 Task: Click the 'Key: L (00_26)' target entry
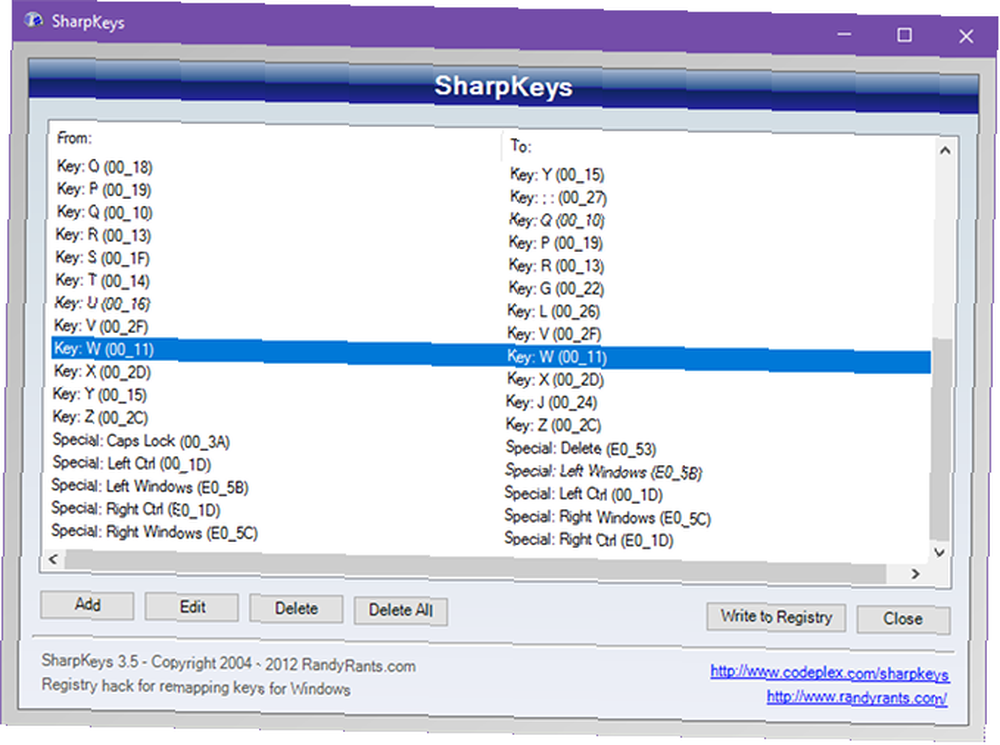tap(554, 311)
